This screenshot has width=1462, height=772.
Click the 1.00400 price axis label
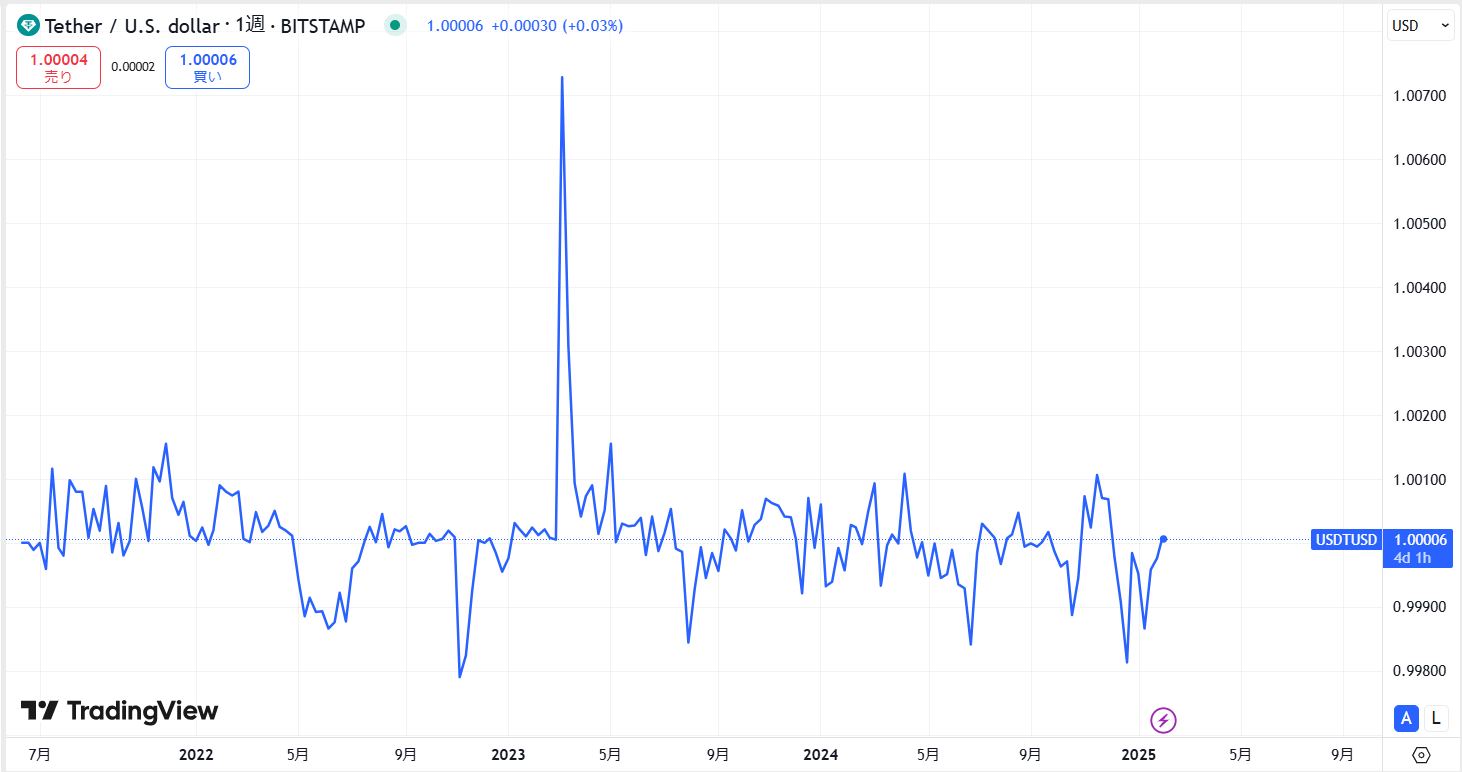(1419, 288)
